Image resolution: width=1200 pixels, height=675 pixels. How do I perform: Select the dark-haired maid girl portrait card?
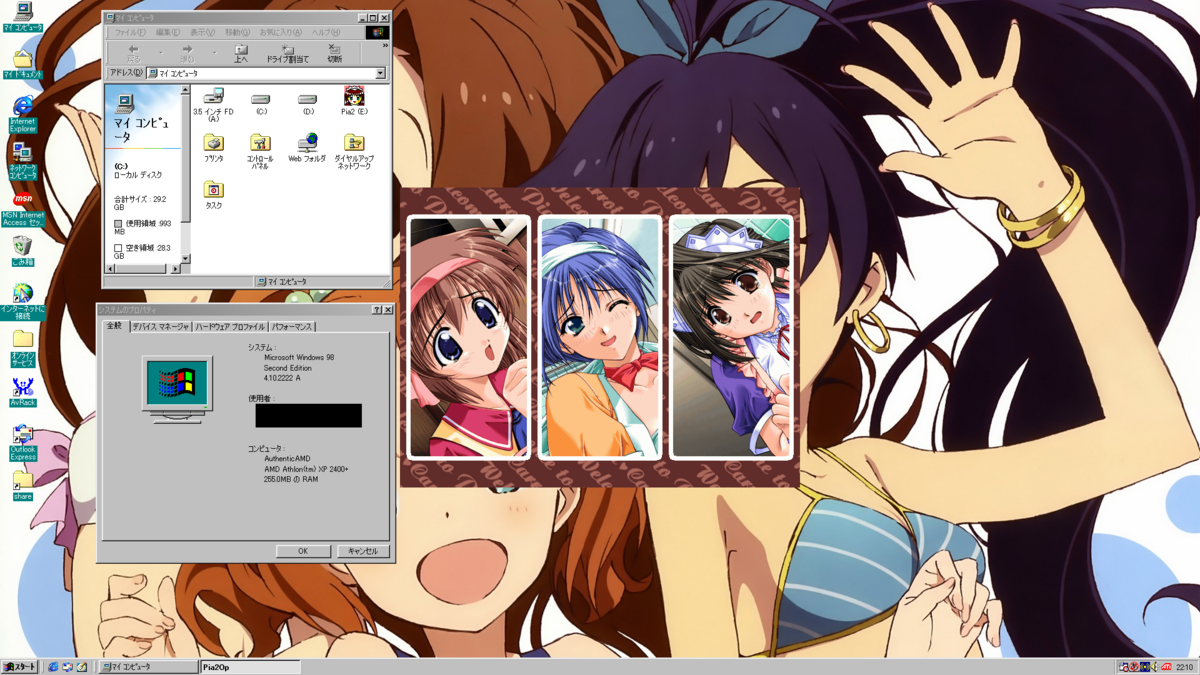(x=731, y=337)
